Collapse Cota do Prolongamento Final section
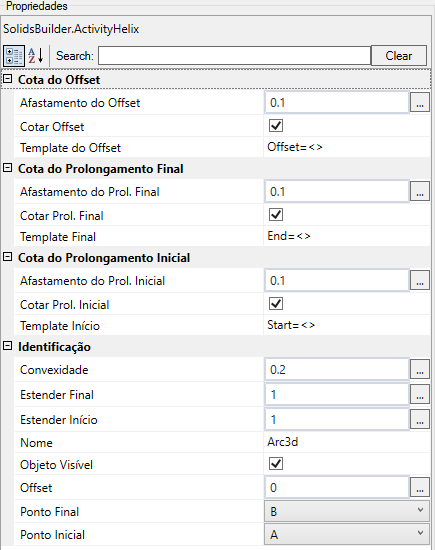435x550 pixels. [7, 168]
